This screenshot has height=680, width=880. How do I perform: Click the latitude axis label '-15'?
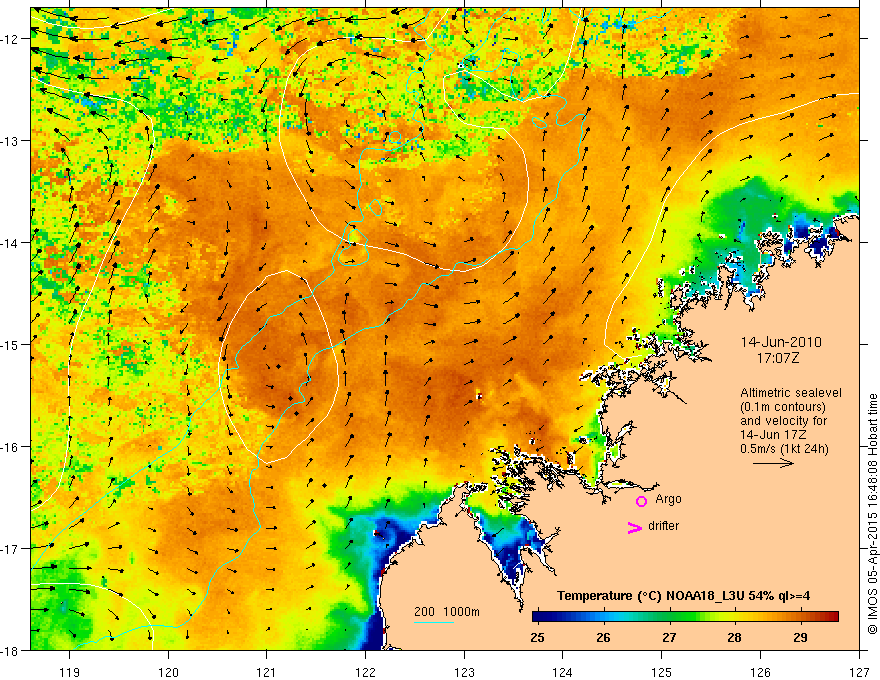tap(10, 344)
